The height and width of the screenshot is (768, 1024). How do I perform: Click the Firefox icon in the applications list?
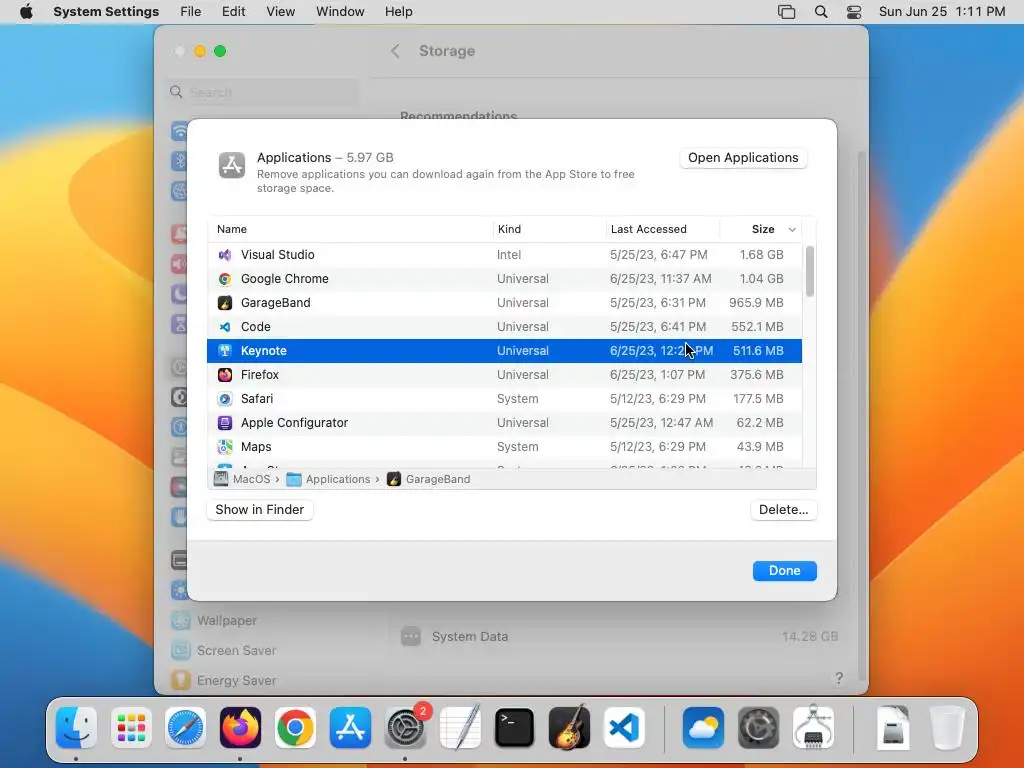tap(225, 375)
